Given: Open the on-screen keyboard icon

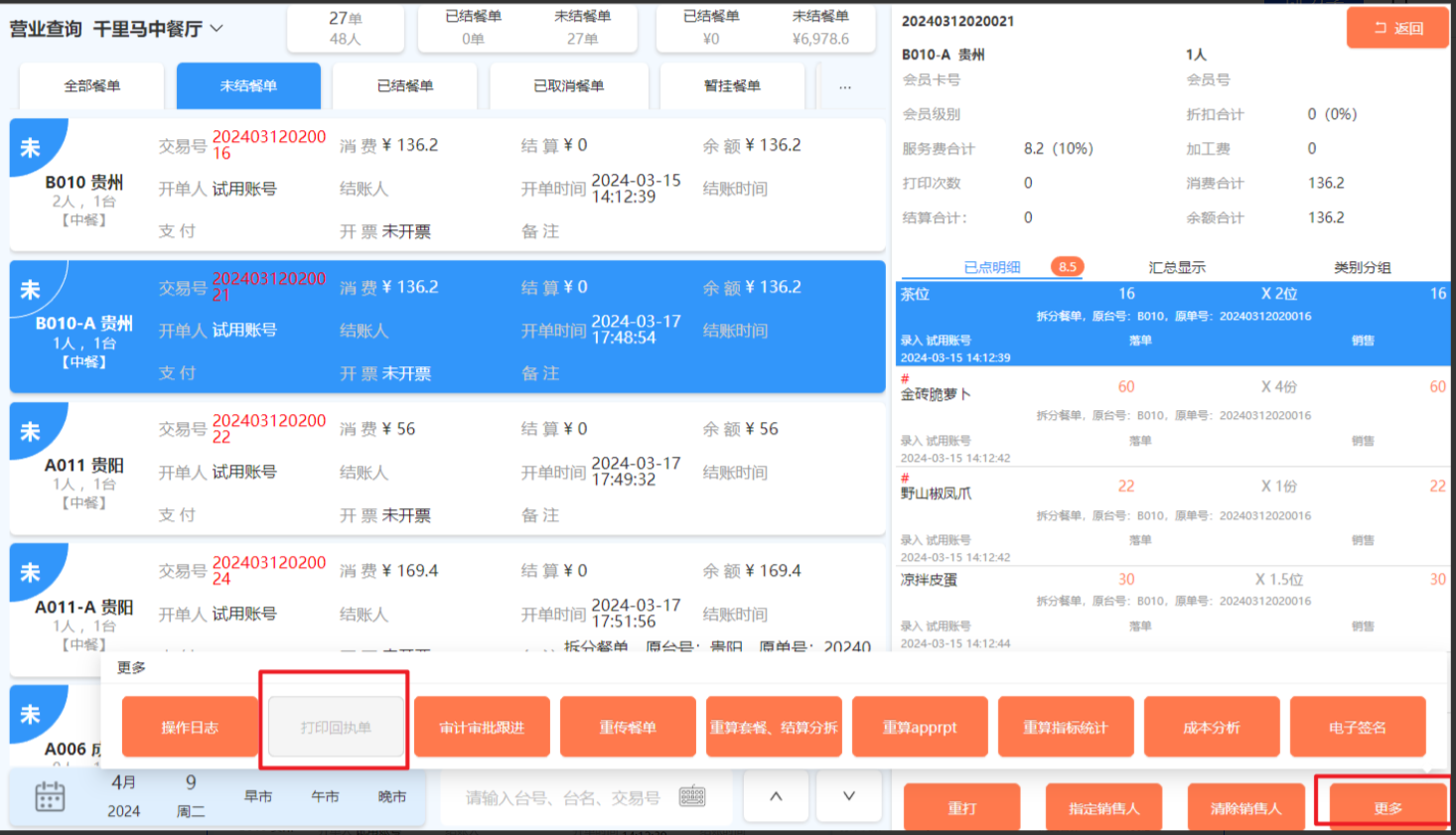Looking at the screenshot, I should pos(692,796).
